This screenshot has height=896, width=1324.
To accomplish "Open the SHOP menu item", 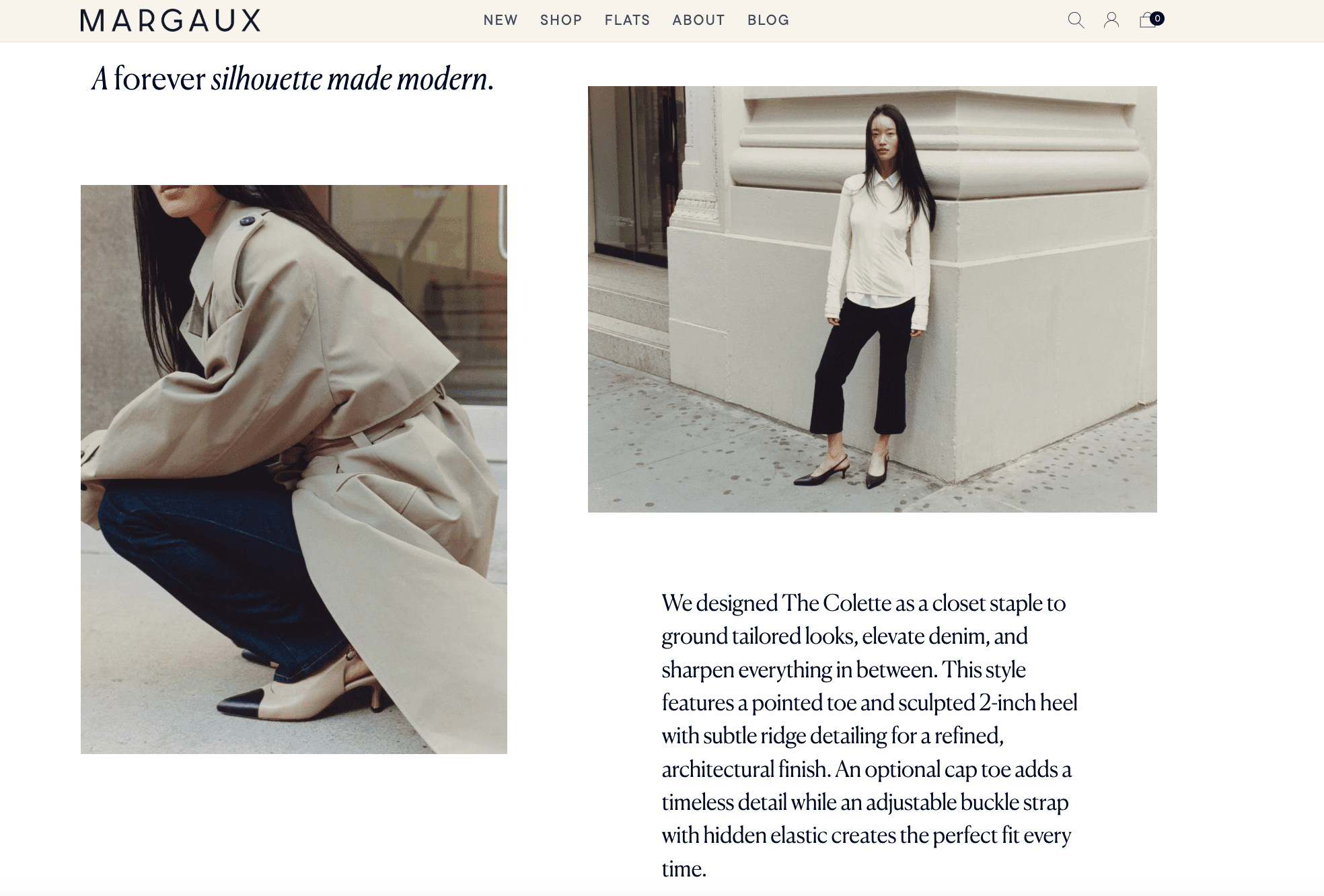I will tap(561, 20).
